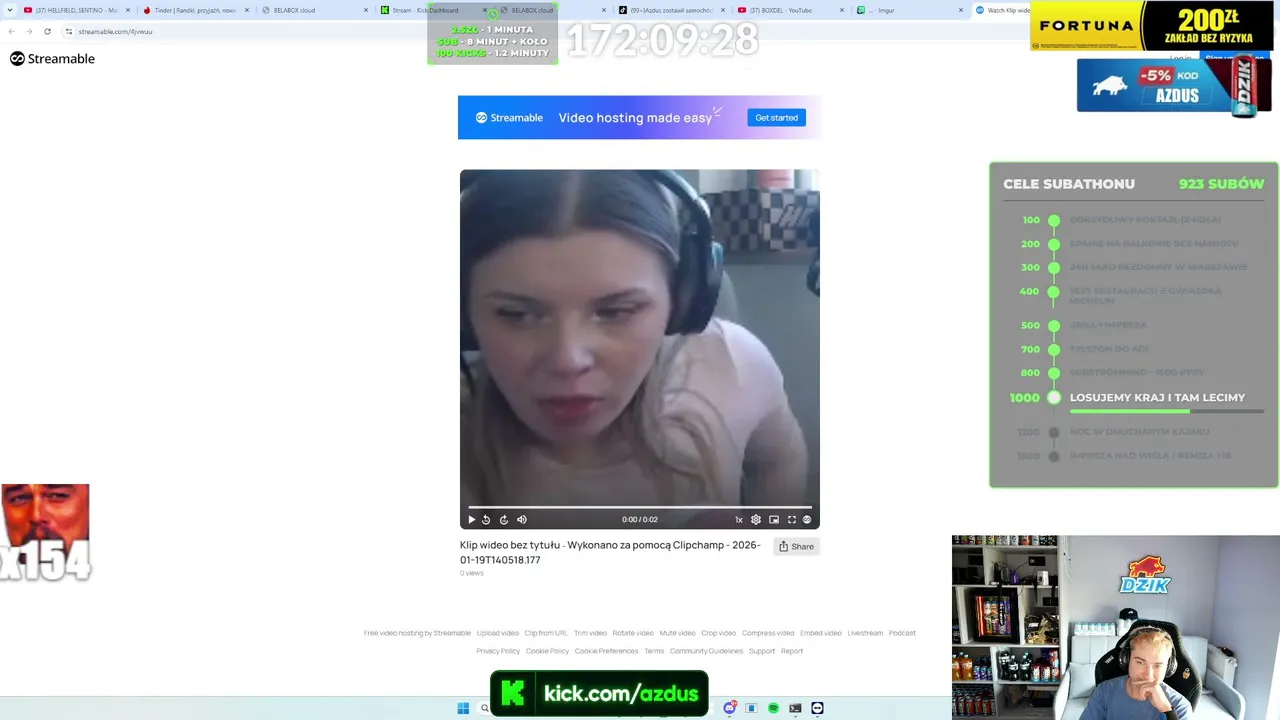
Task: Open the Crop video footer link
Action: (718, 633)
